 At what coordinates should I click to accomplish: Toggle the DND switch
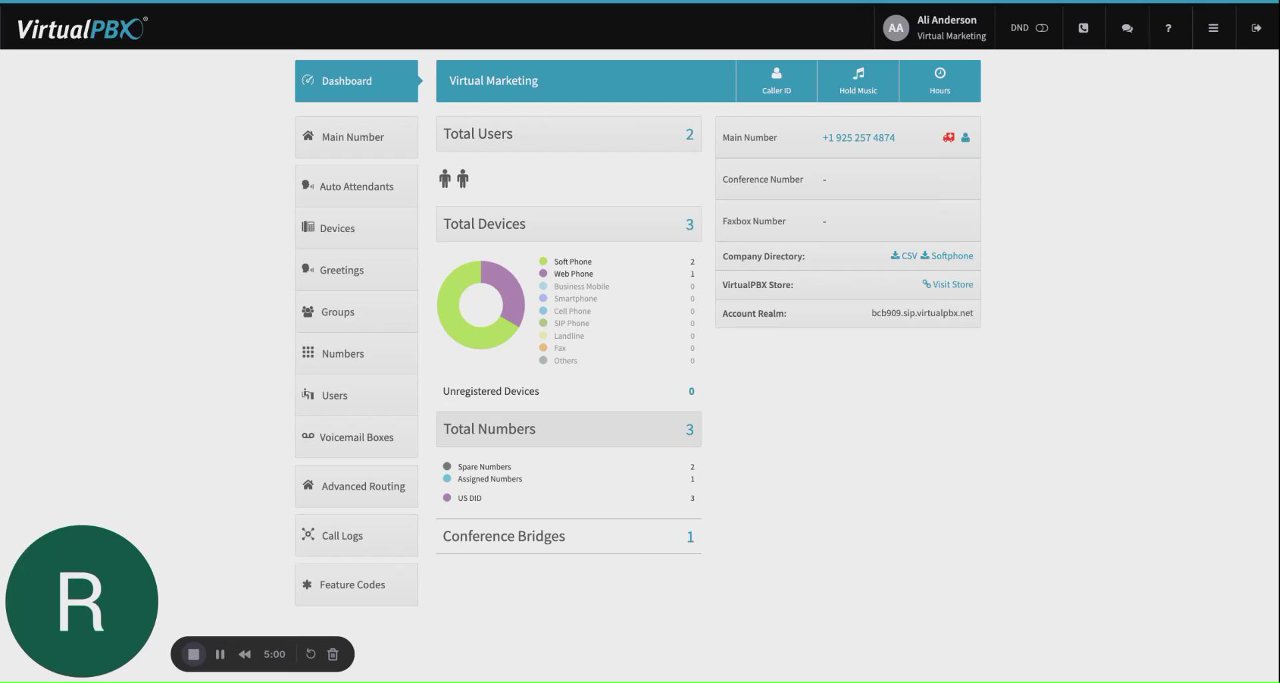coord(1041,28)
